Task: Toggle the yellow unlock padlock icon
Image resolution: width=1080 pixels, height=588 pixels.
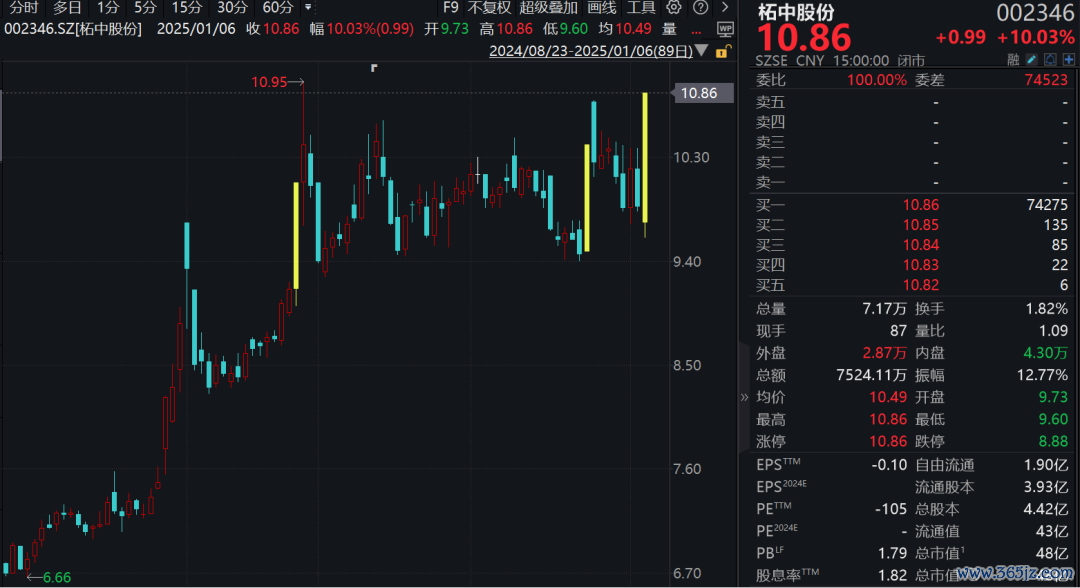Action: [722, 51]
